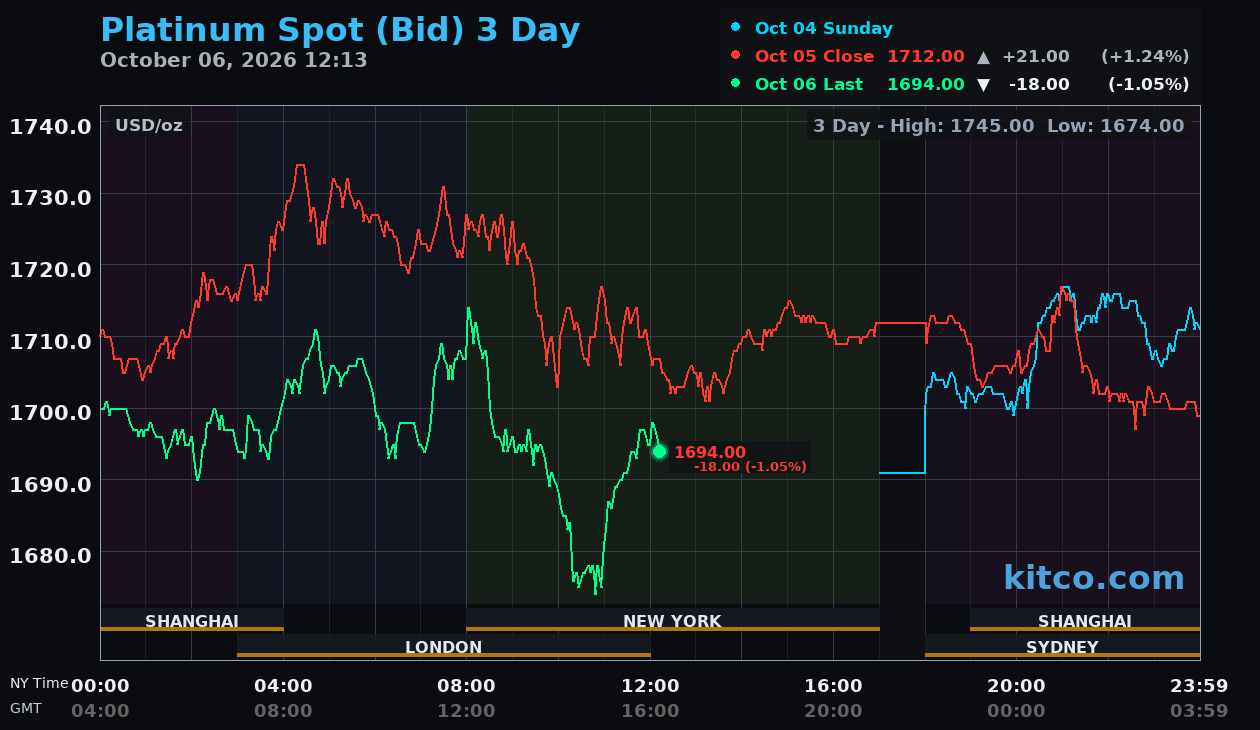Screen dimensions: 1260x730
Task: Click the 'Oct 06 Last' legend label
Action: pyautogui.click(x=809, y=84)
